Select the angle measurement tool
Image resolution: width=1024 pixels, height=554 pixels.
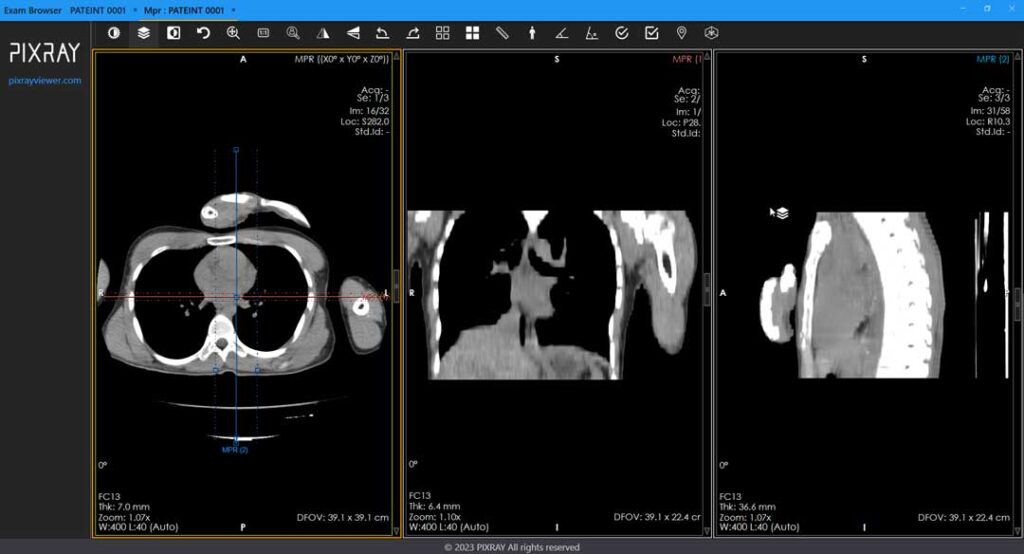point(562,33)
